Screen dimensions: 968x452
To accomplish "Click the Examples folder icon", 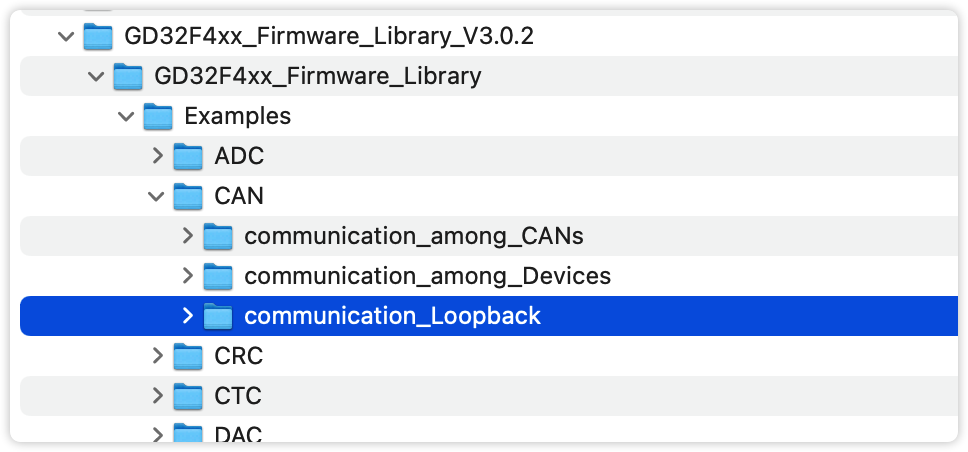I will tap(158, 116).
